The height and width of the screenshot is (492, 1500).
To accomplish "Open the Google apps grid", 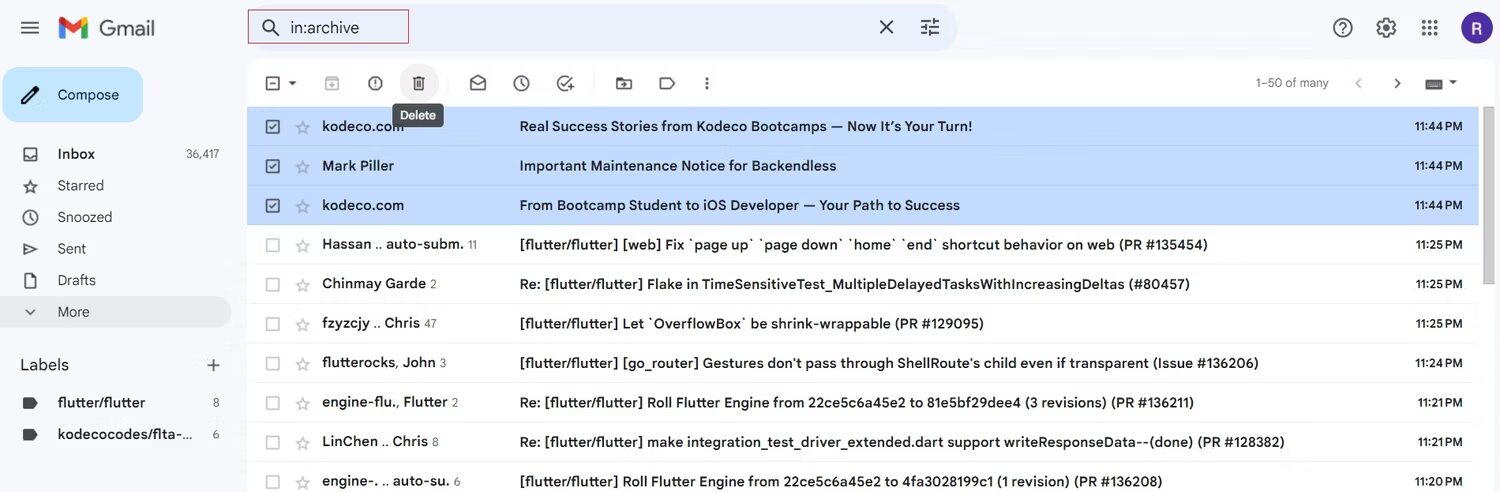I will [1430, 27].
